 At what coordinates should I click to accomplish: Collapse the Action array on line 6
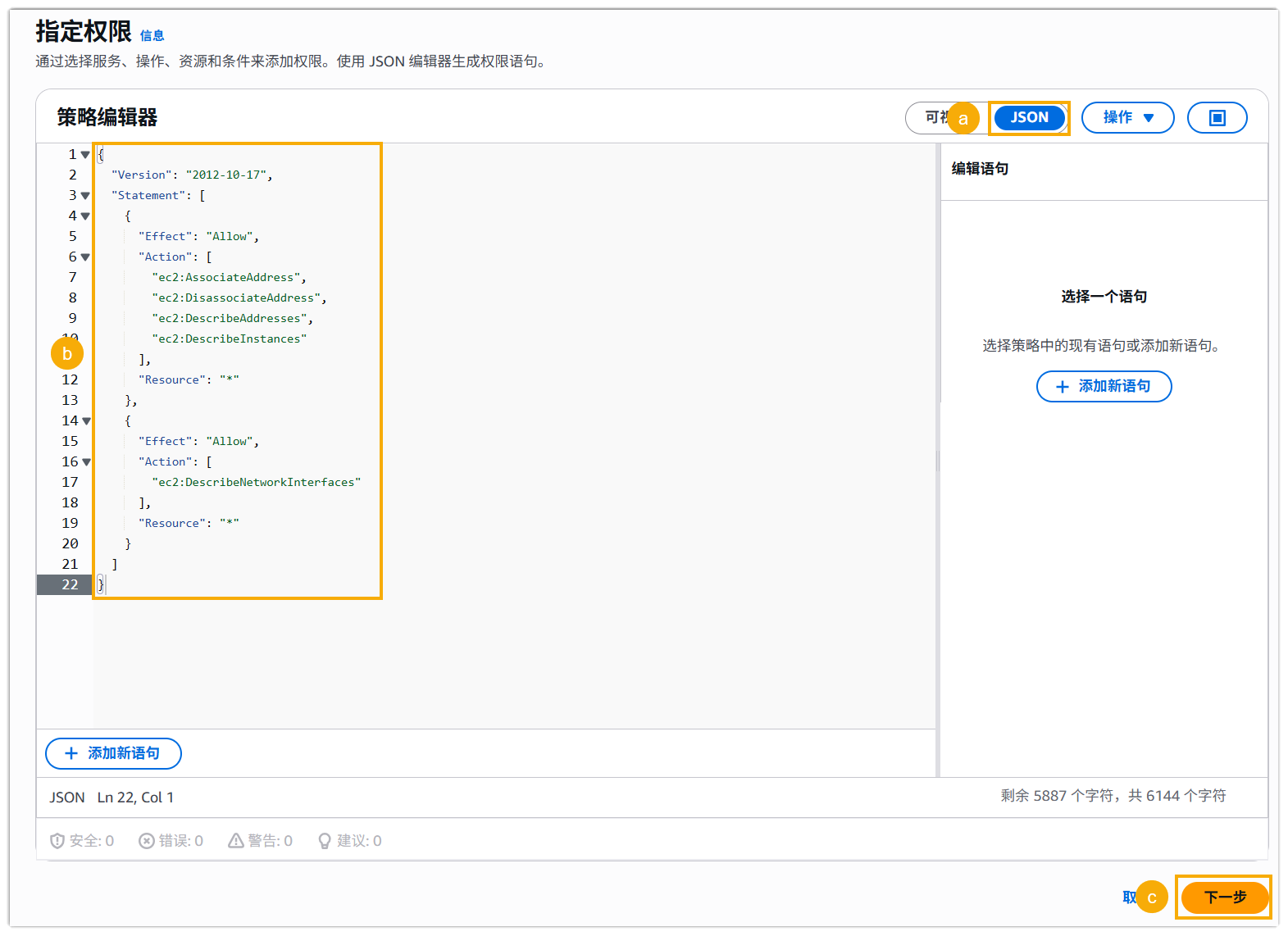point(85,257)
